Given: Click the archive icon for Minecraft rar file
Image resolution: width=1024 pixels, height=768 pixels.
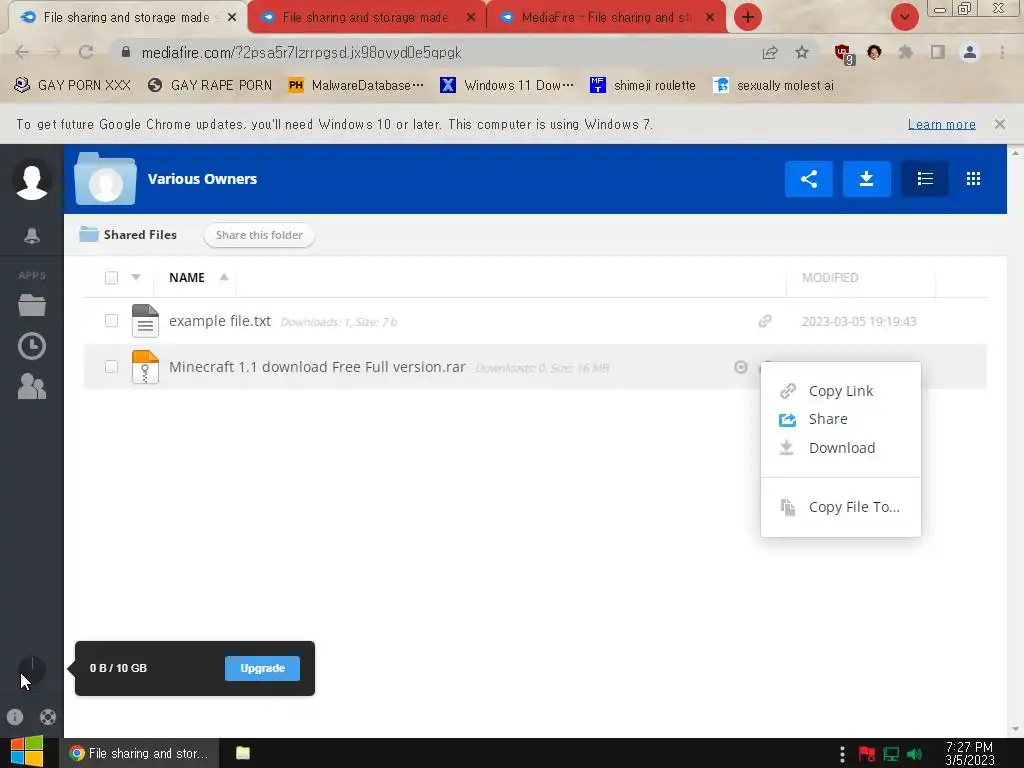Looking at the screenshot, I should [145, 367].
